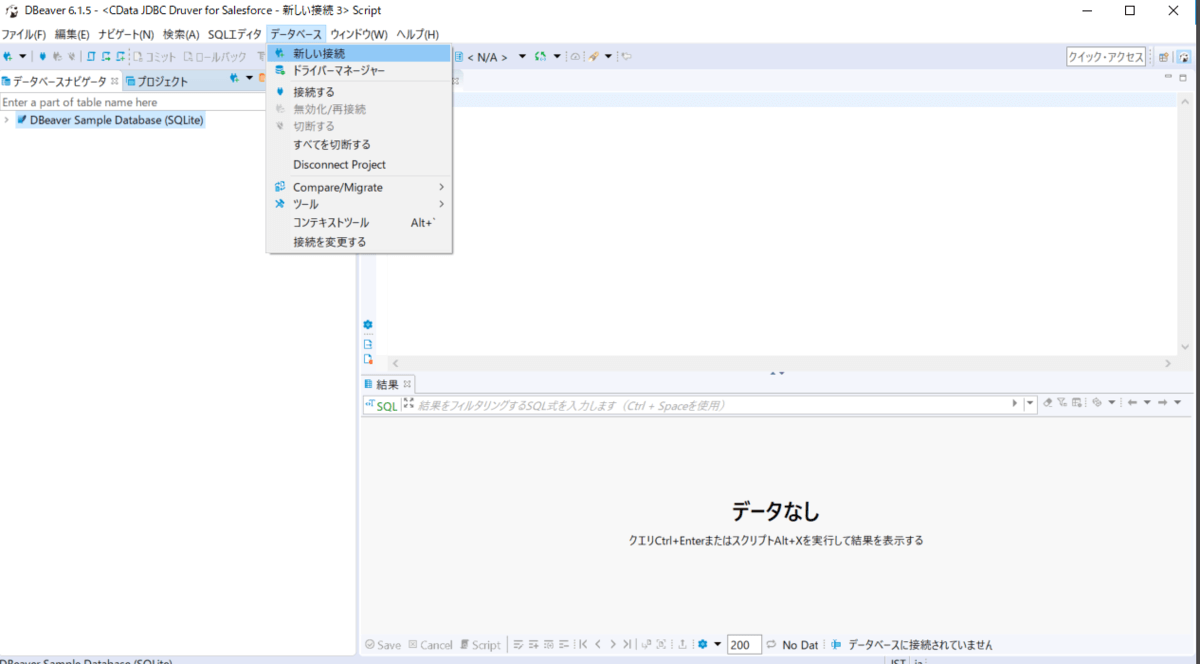Expand the Compare/Migrate submenu
The width and height of the screenshot is (1200, 664).
(360, 187)
